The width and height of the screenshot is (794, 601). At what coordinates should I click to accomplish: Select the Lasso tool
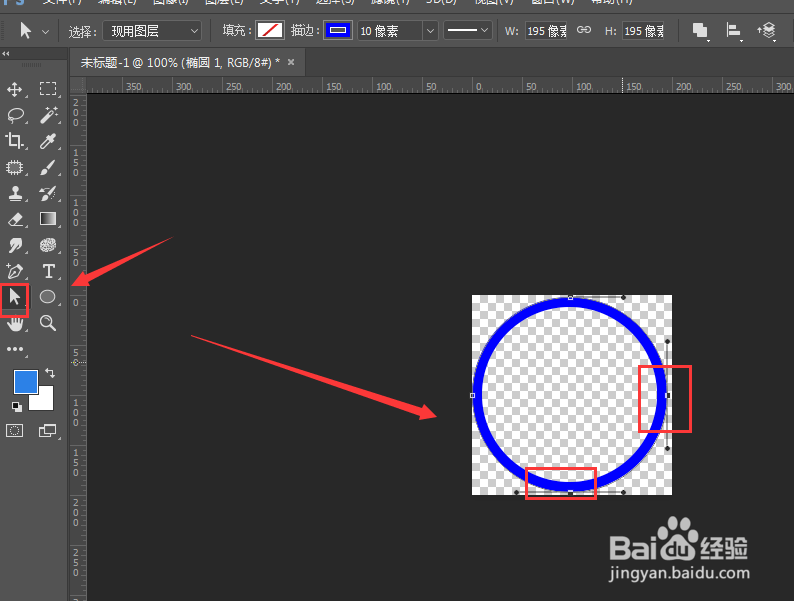click(x=15, y=115)
